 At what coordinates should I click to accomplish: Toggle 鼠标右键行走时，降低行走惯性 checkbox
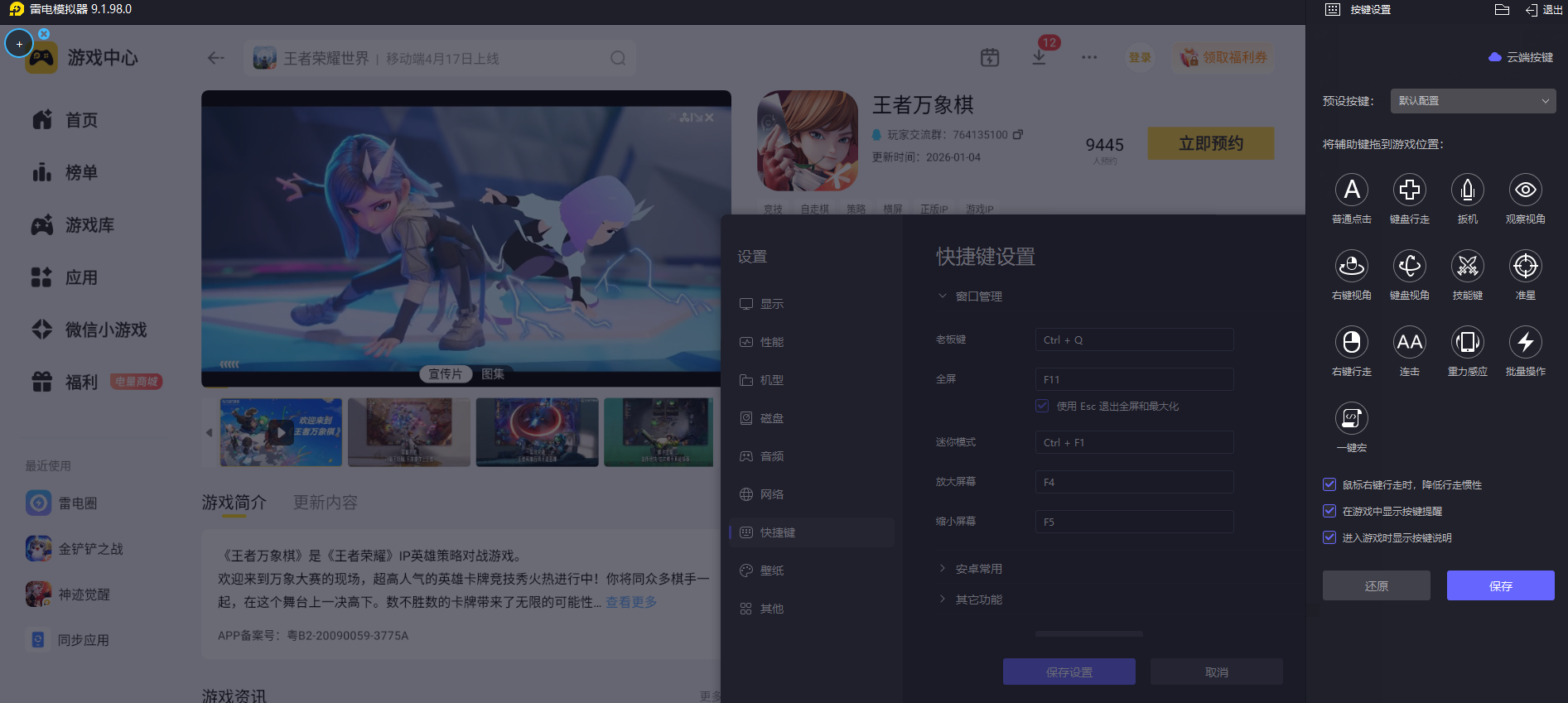(1329, 484)
